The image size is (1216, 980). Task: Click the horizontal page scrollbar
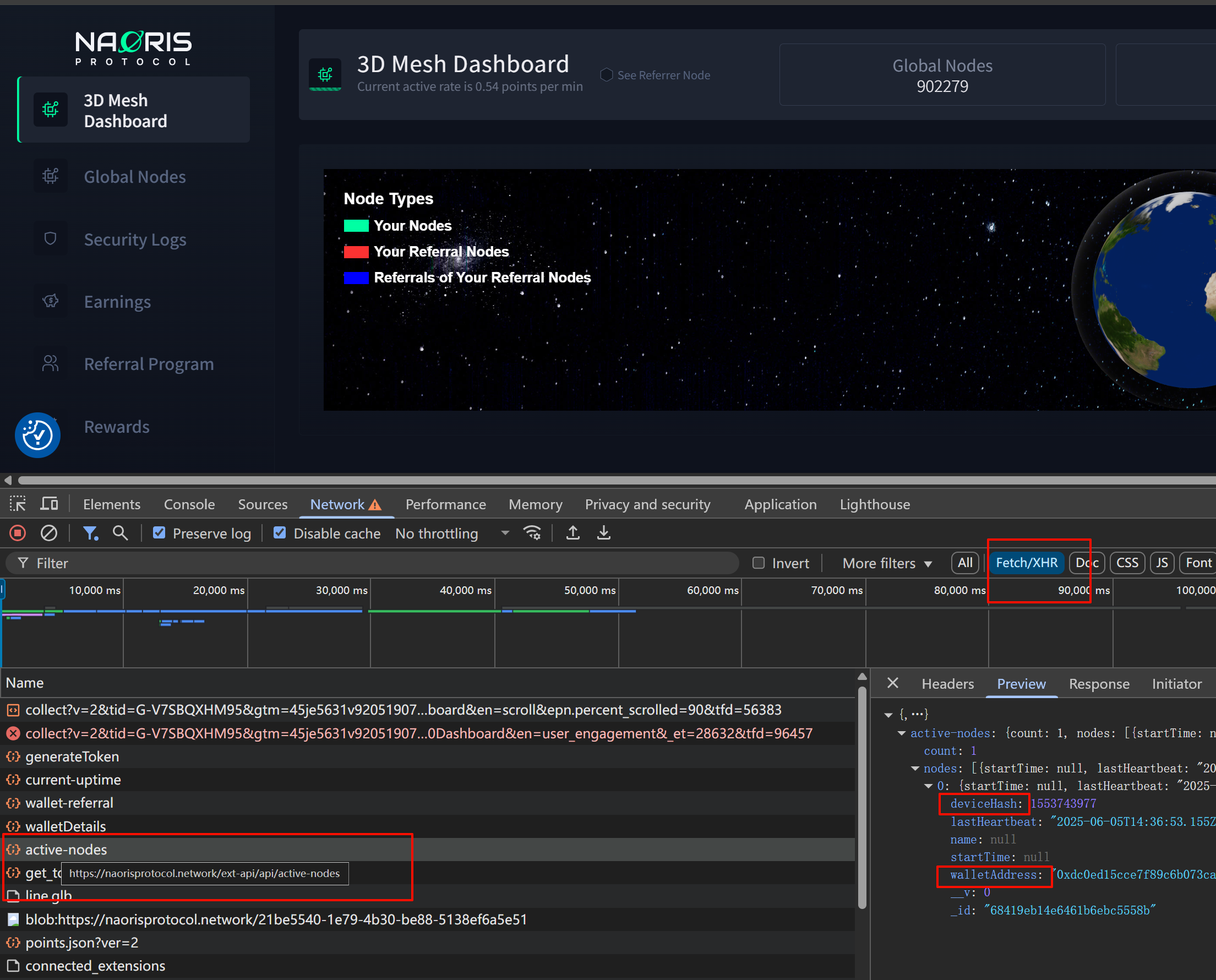pyautogui.click(x=616, y=481)
